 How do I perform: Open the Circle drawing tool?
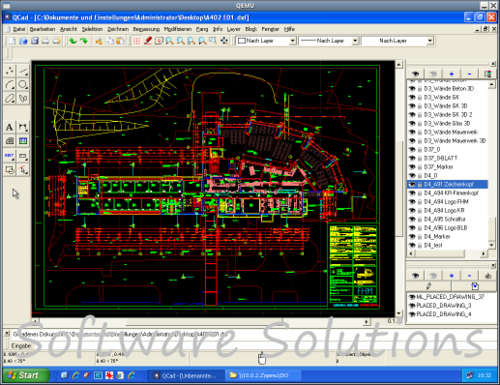[x=23, y=84]
